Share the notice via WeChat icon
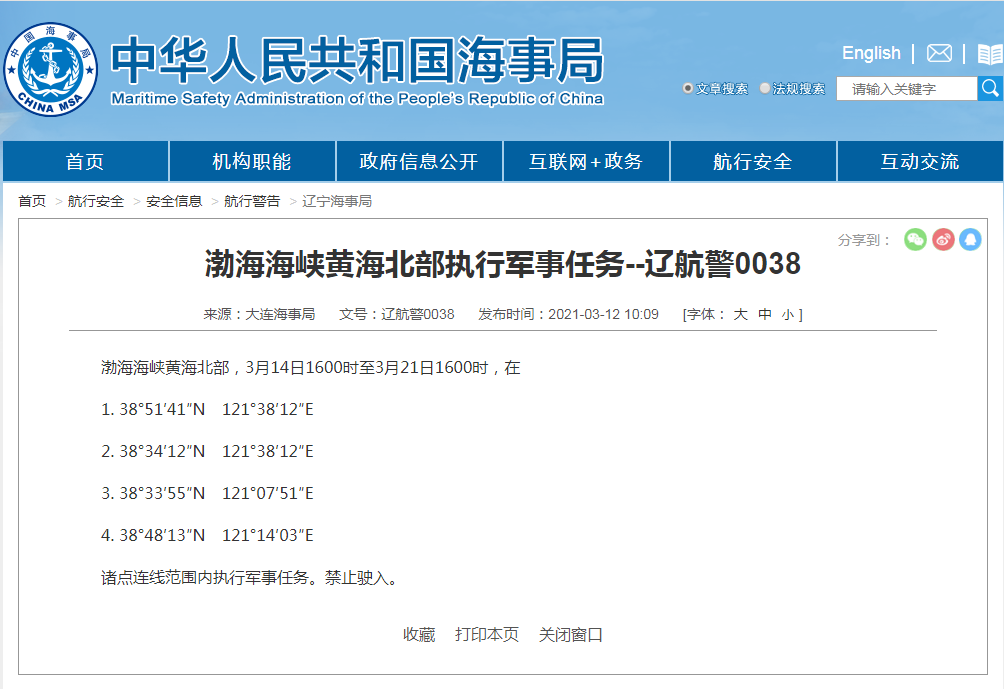Image resolution: width=1004 pixels, height=689 pixels. click(x=915, y=239)
